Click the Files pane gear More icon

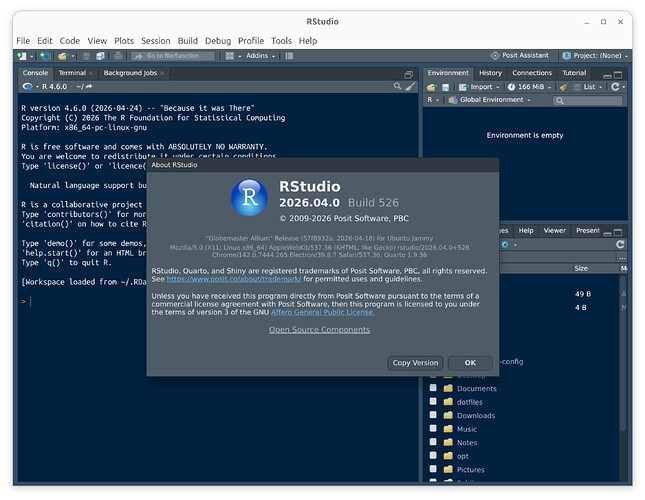[505, 245]
